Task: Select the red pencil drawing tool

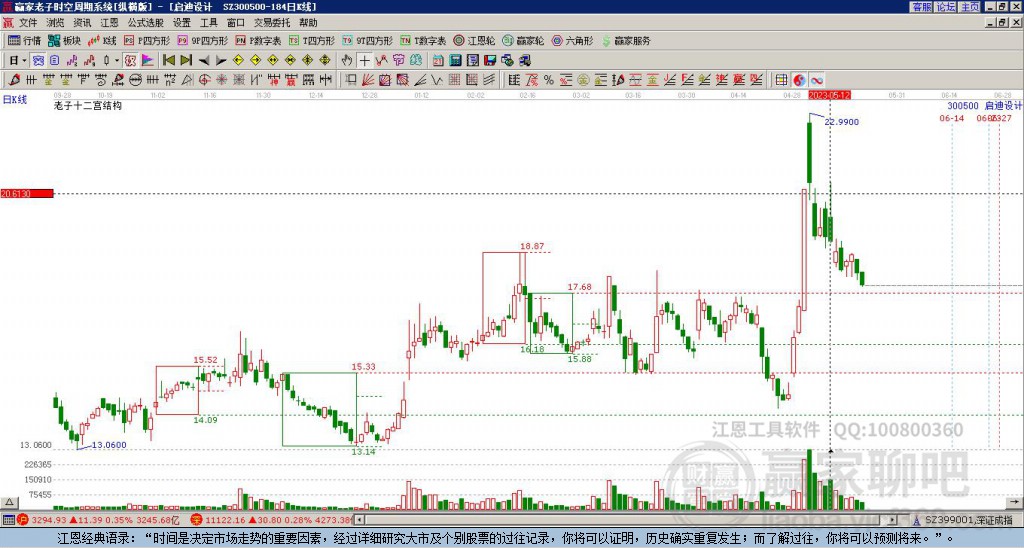Action: 14,80
